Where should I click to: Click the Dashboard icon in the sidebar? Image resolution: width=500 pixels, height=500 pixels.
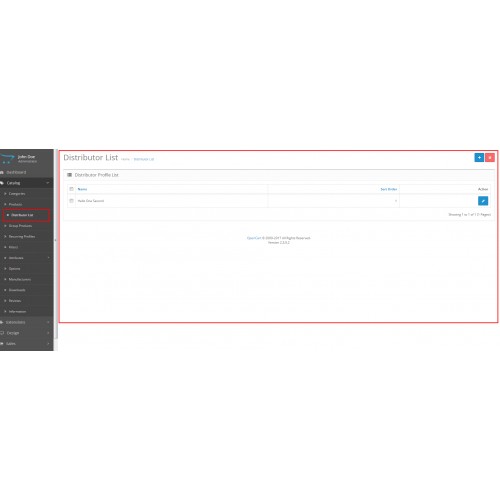[x=2, y=172]
